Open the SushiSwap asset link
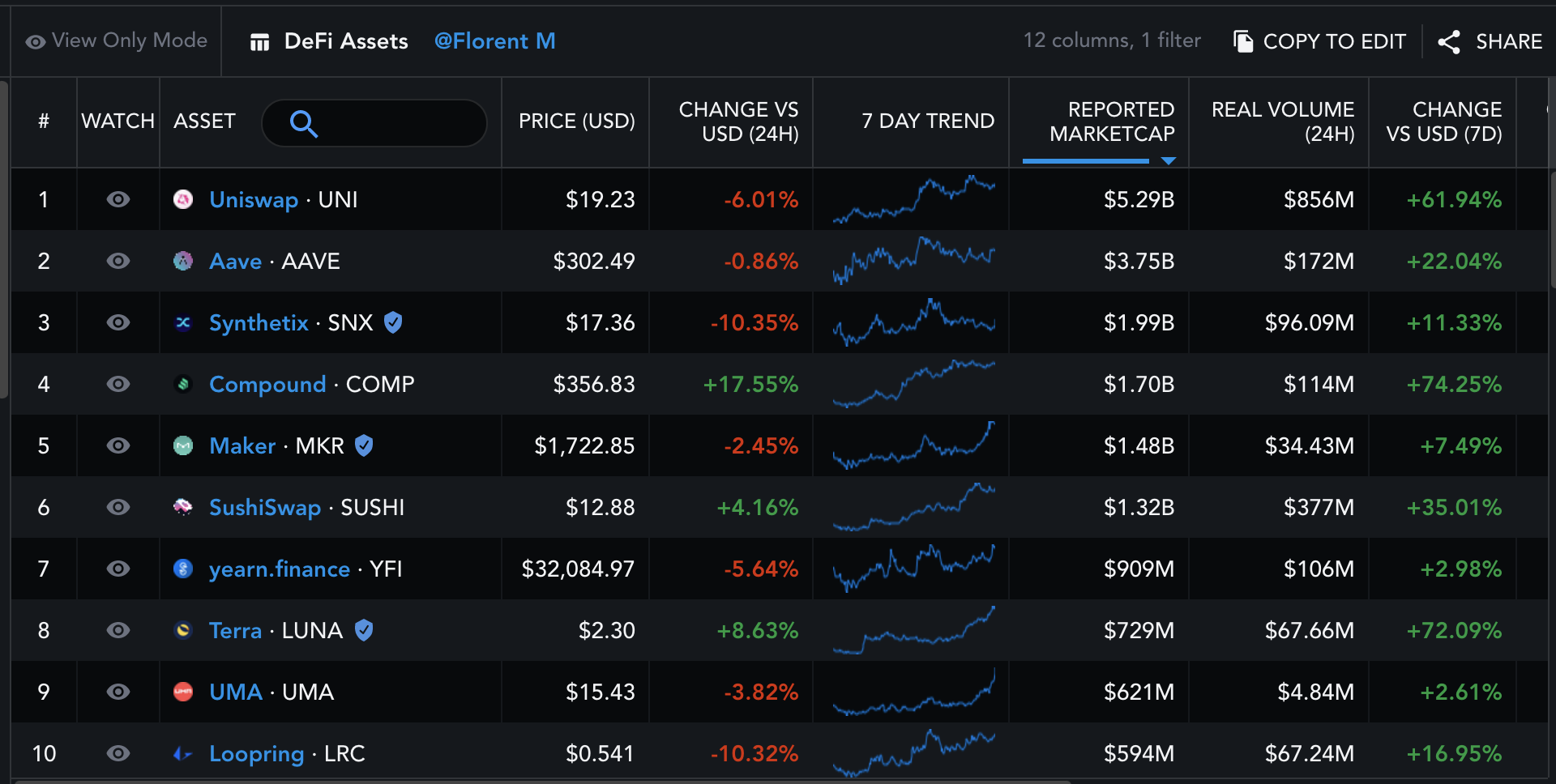This screenshot has width=1556, height=784. click(265, 508)
